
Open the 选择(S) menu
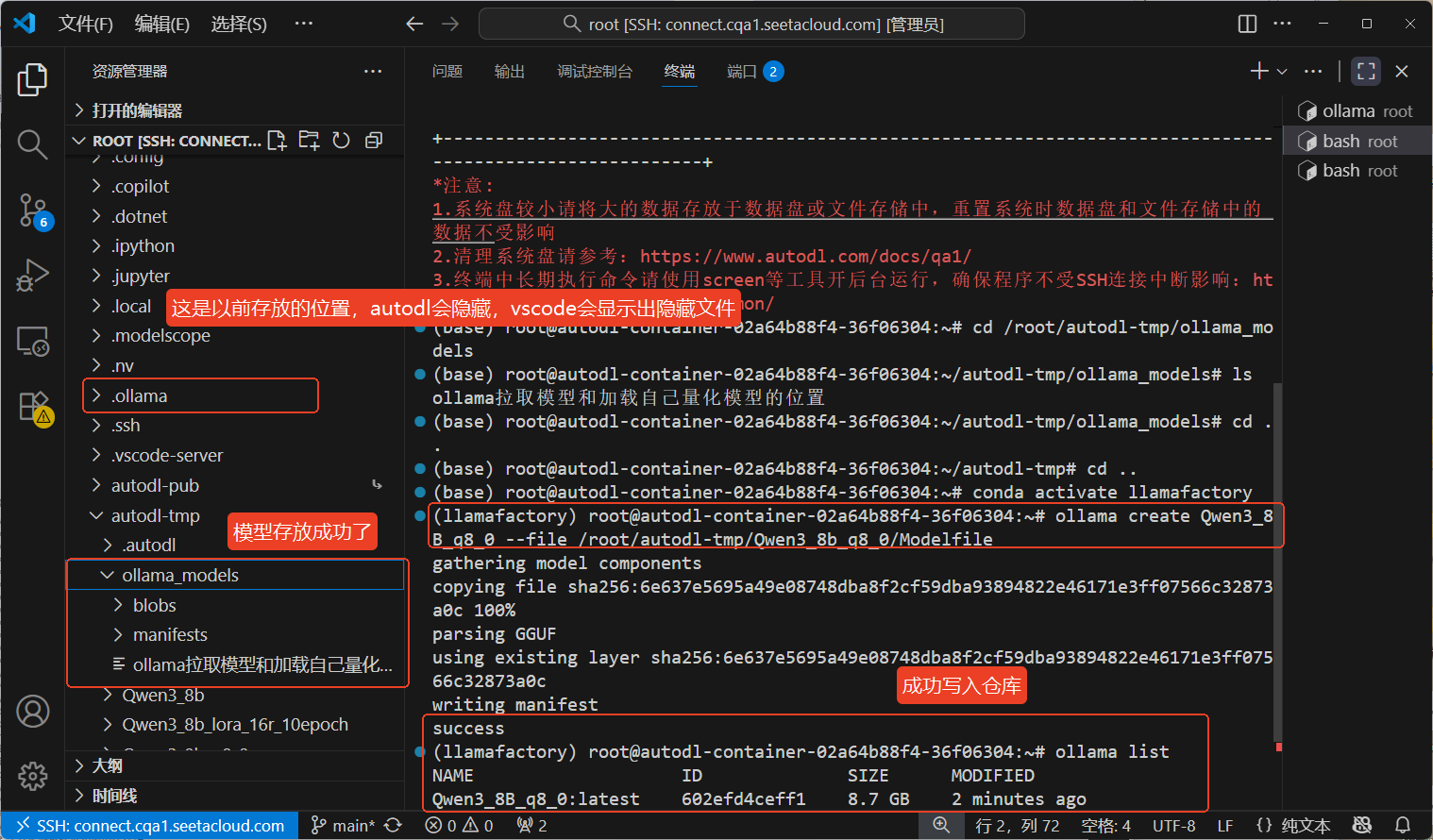pos(239,24)
